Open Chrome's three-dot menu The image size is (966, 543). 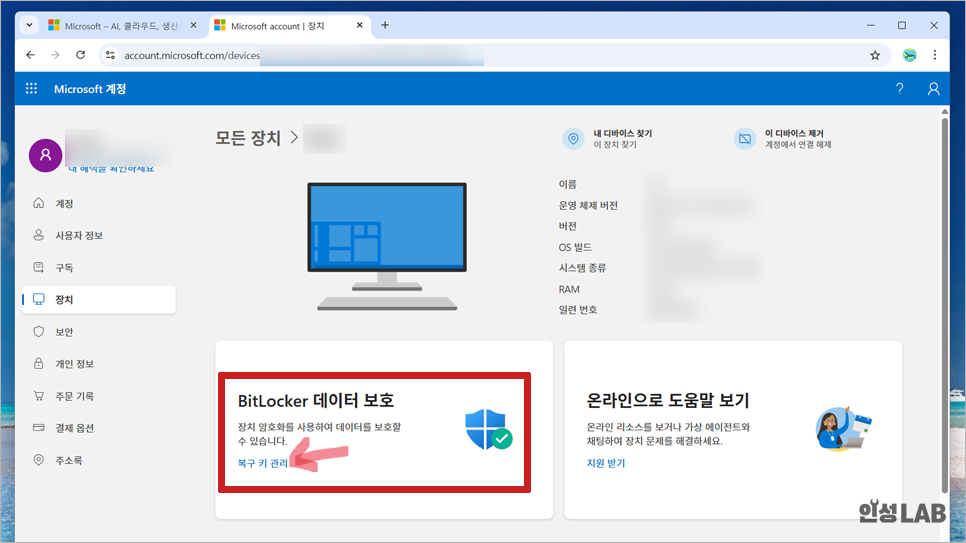click(x=935, y=55)
